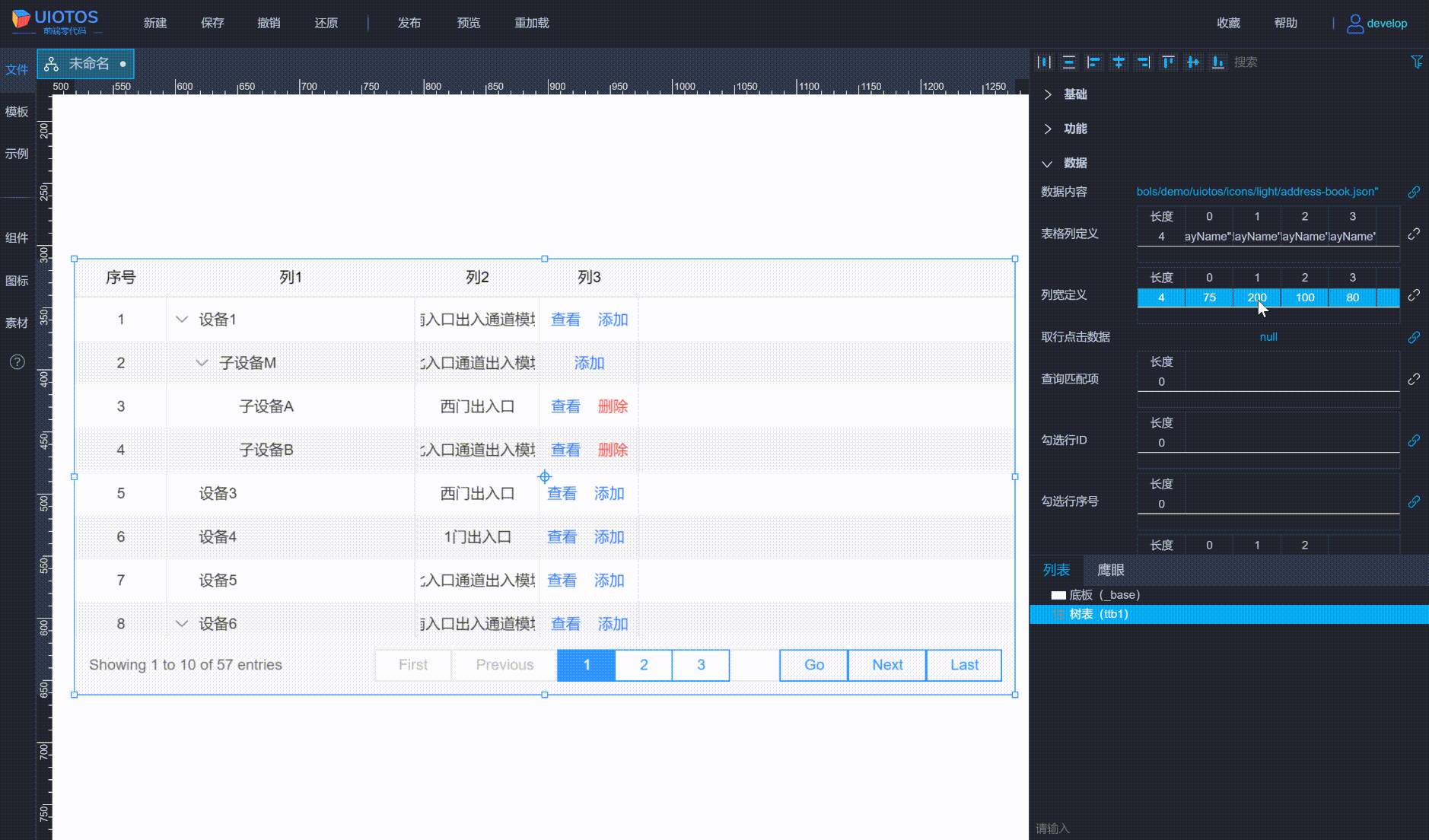Open the help question-mark icon in sidebar

pyautogui.click(x=17, y=362)
